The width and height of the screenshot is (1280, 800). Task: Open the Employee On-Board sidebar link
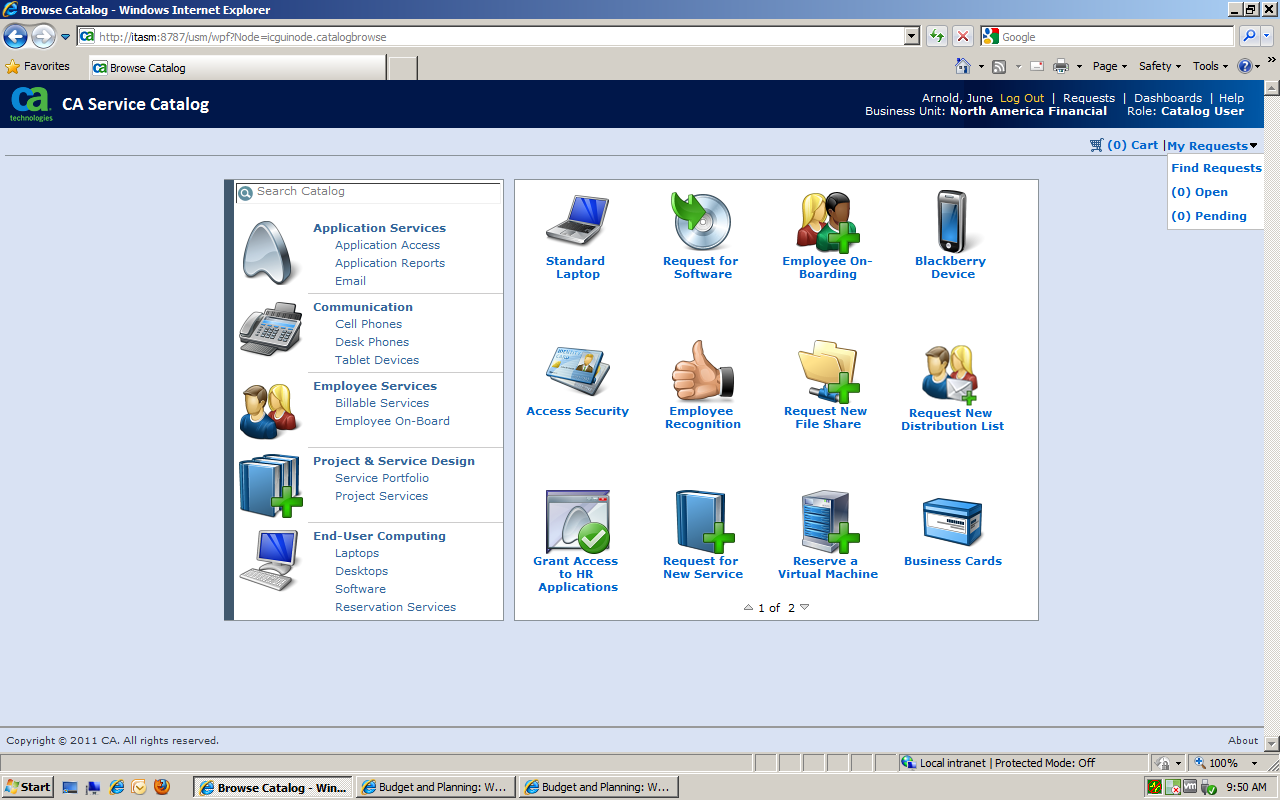[392, 421]
